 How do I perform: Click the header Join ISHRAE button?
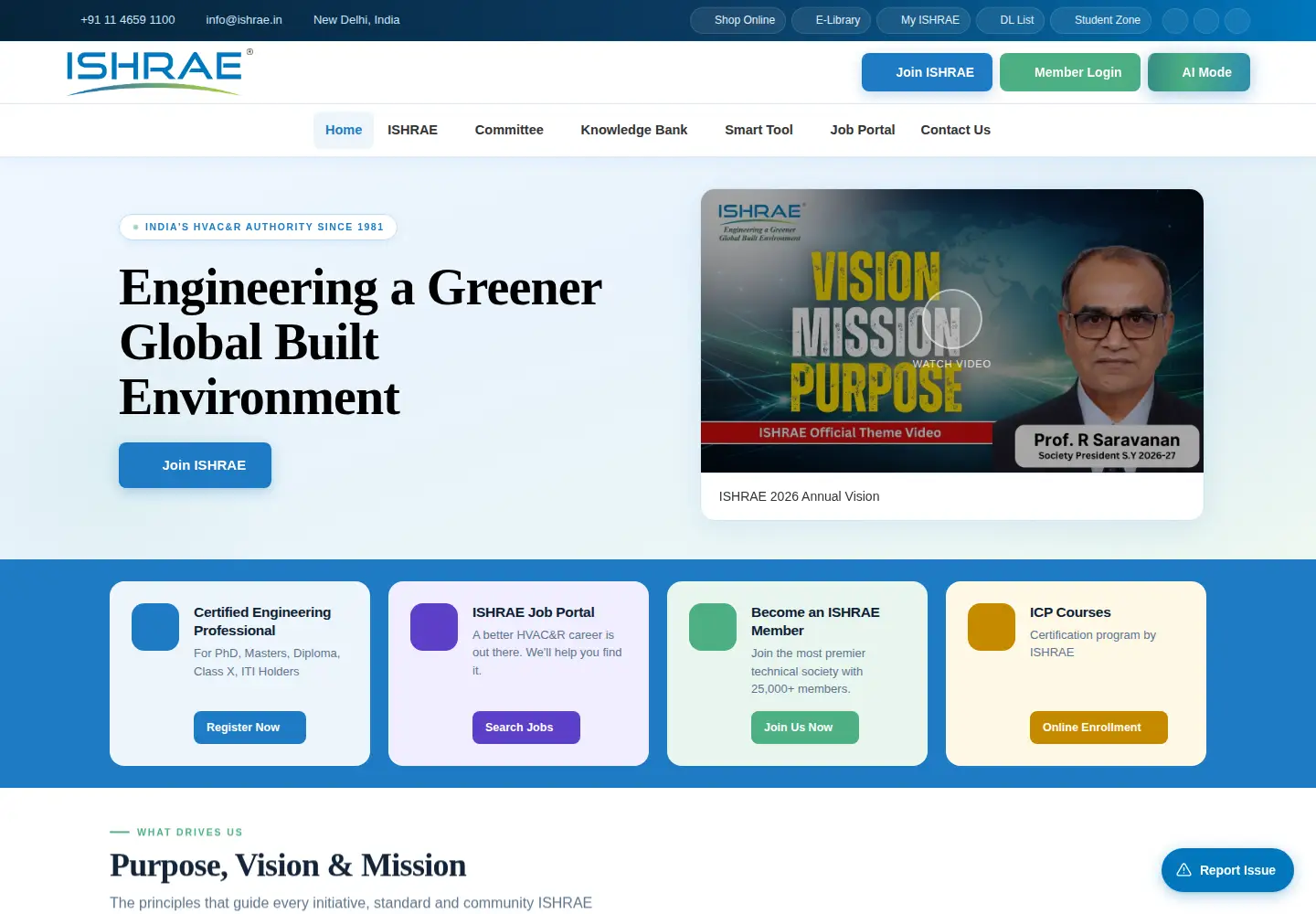pos(927,72)
